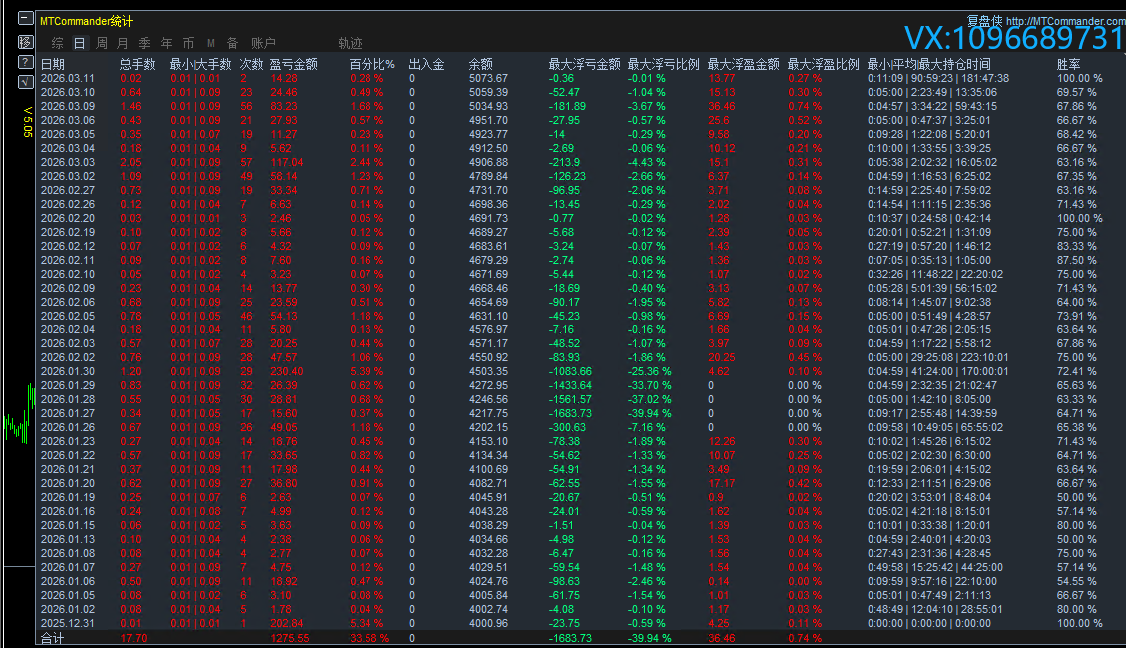The height and width of the screenshot is (648, 1126).
Task: Switch to the 账户 account tab
Action: pyautogui.click(x=263, y=43)
